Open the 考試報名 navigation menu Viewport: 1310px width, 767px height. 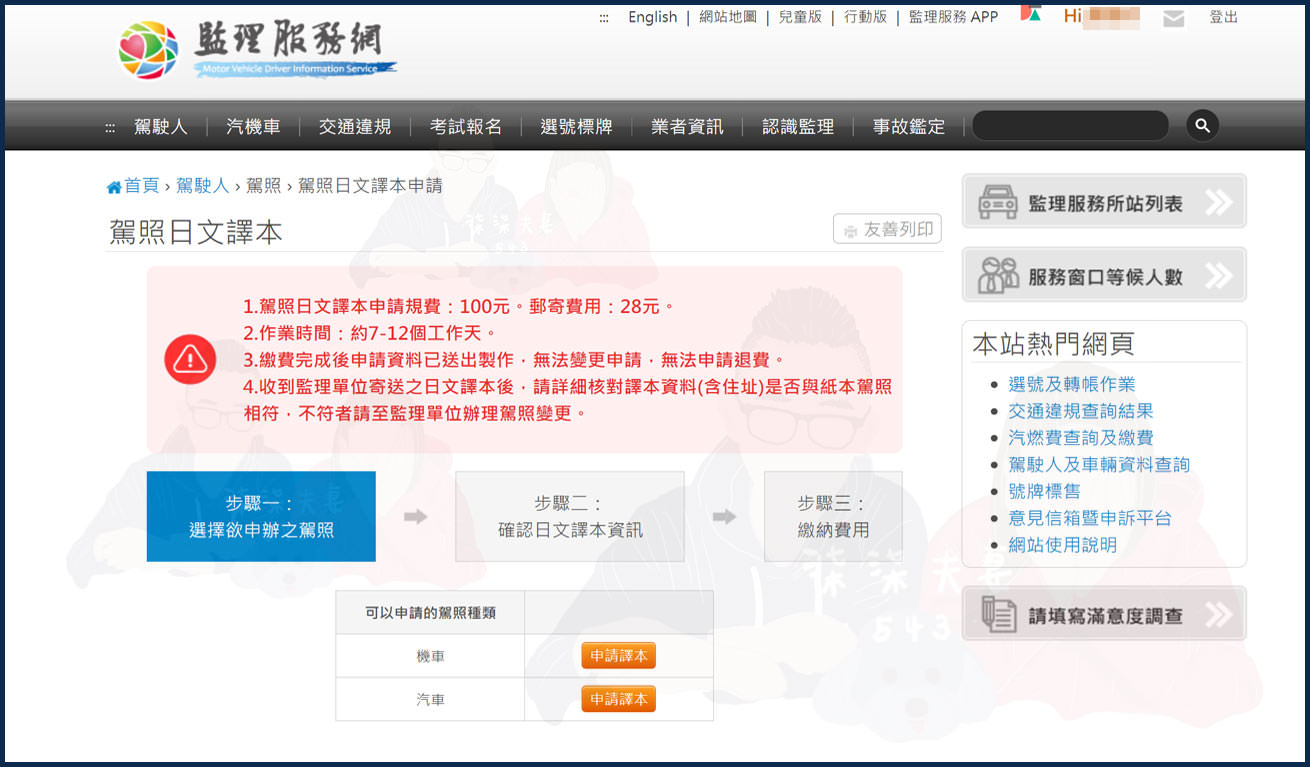466,127
